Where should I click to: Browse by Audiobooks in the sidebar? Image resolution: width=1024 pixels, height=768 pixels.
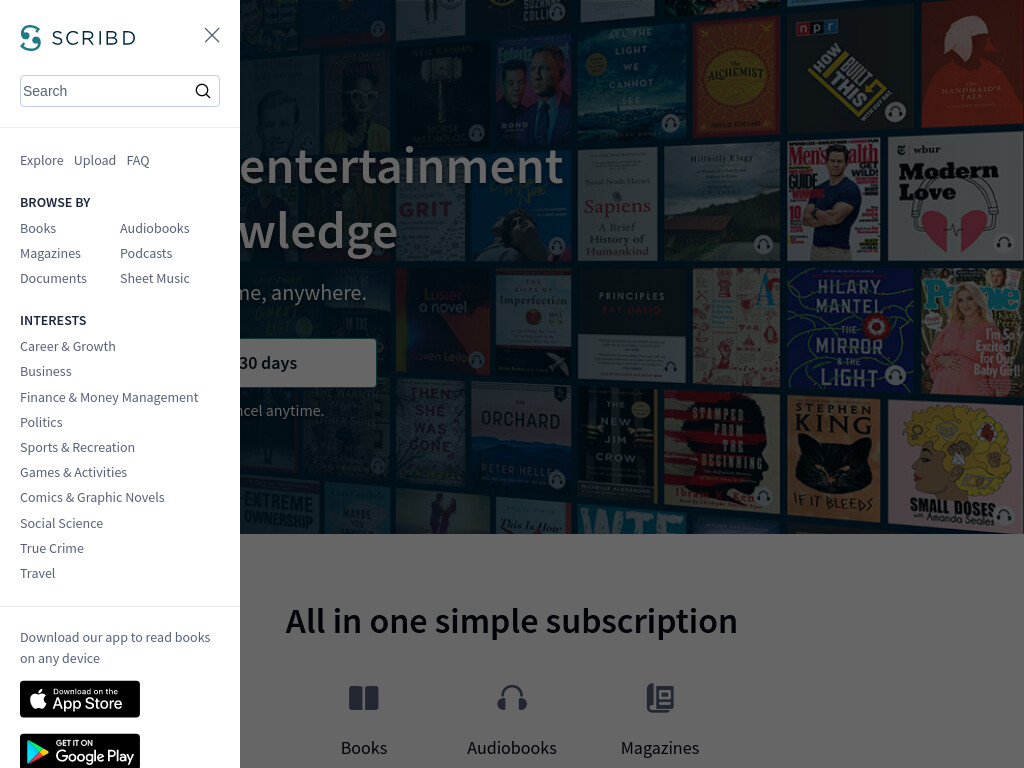[x=155, y=229]
